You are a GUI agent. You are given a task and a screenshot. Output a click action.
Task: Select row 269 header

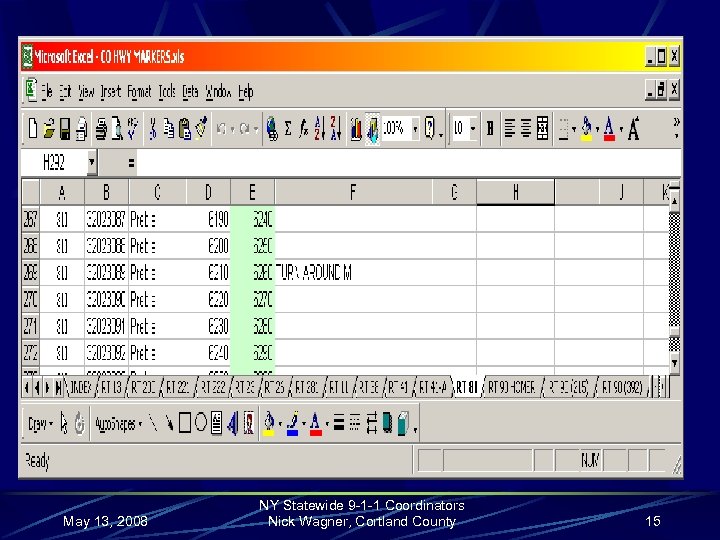30,273
